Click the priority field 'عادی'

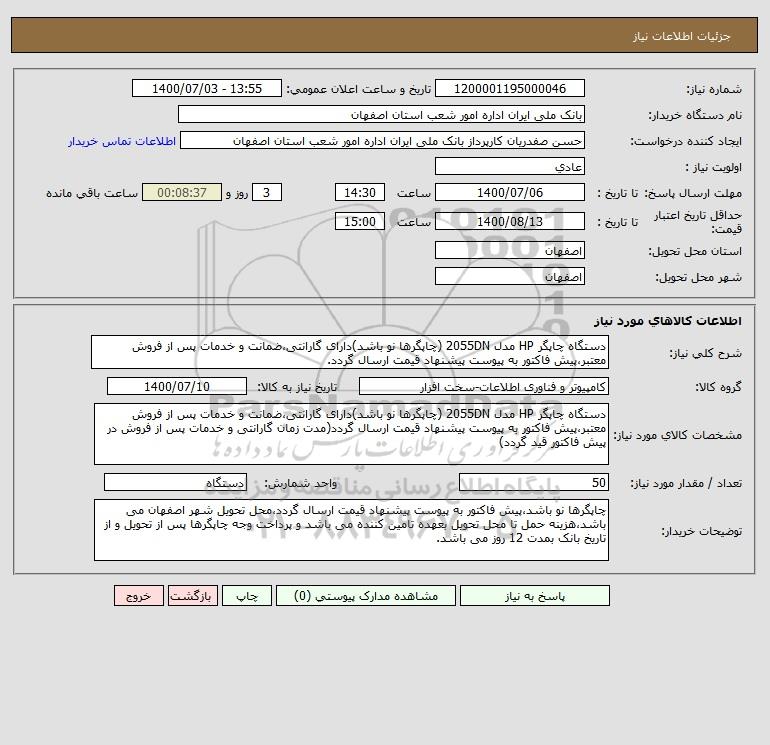[x=510, y=166]
